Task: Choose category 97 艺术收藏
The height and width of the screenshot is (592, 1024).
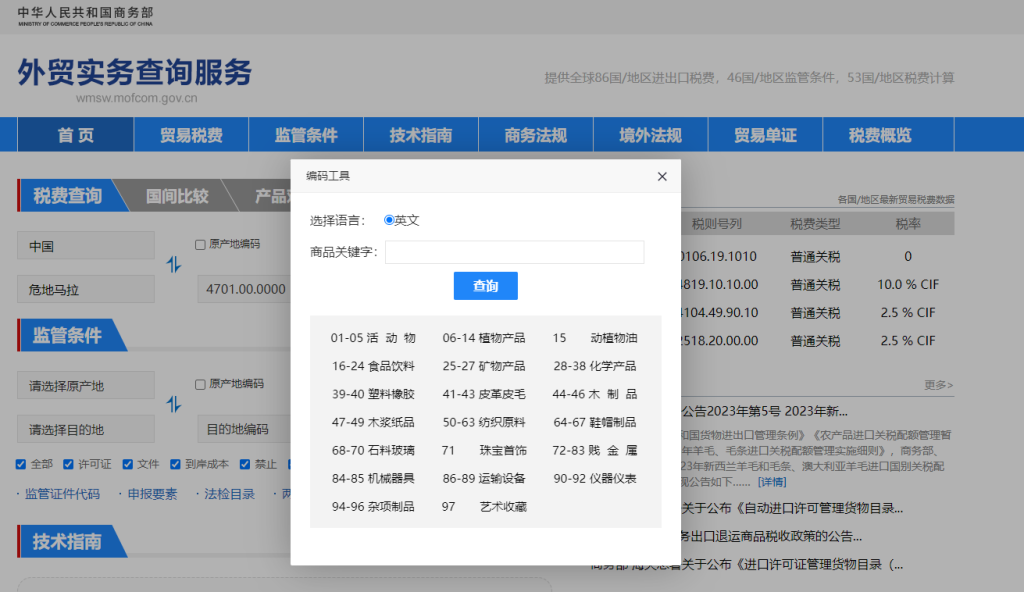Action: [483, 506]
